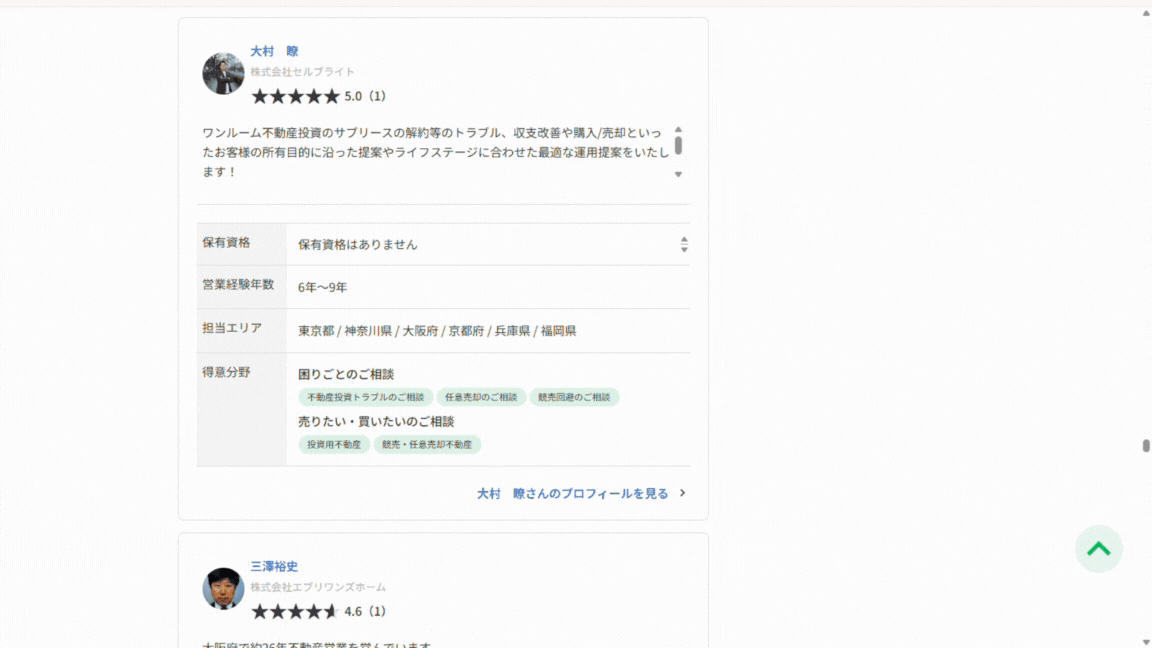
Task: Click the small arrows beside 保有資格はありません
Action: [684, 243]
